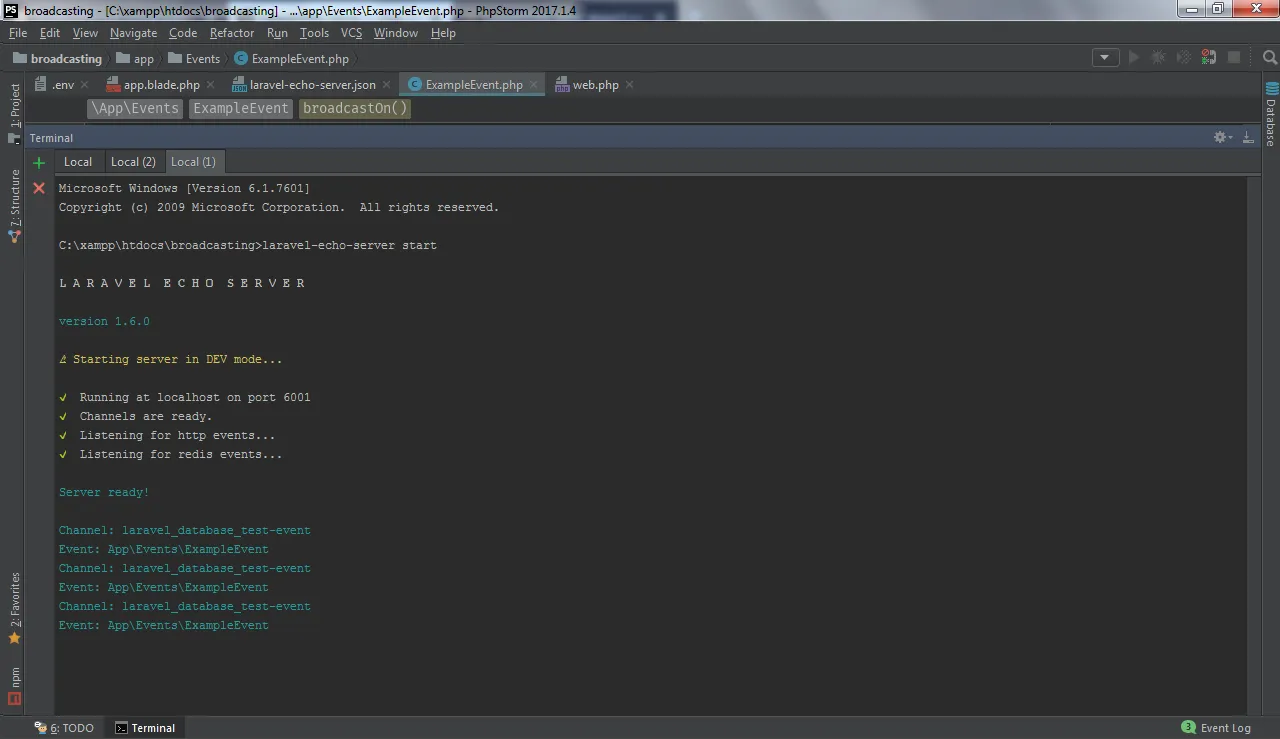Click the broadcasting project breadcrumb
The image size is (1280, 739).
coord(58,59)
